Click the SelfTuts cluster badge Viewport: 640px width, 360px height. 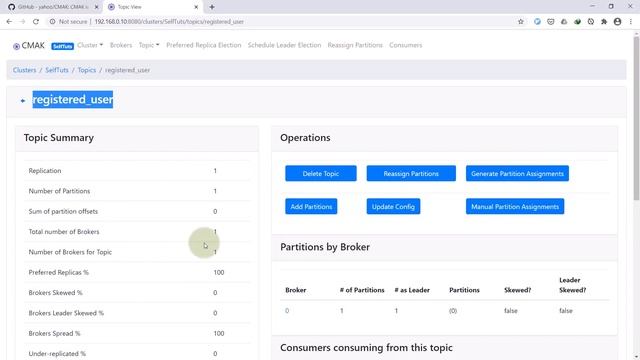pos(62,46)
